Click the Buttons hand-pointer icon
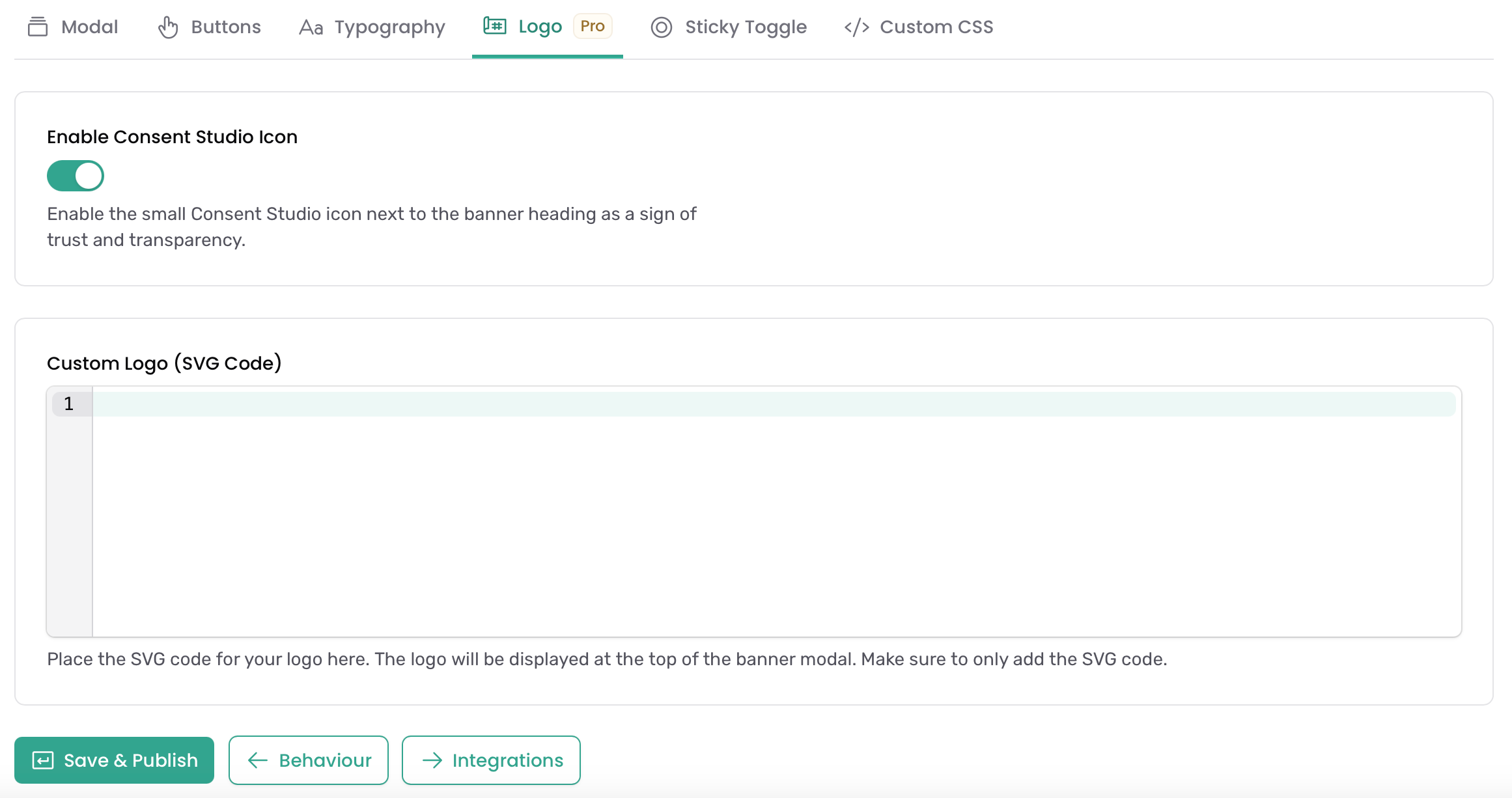 tap(168, 27)
